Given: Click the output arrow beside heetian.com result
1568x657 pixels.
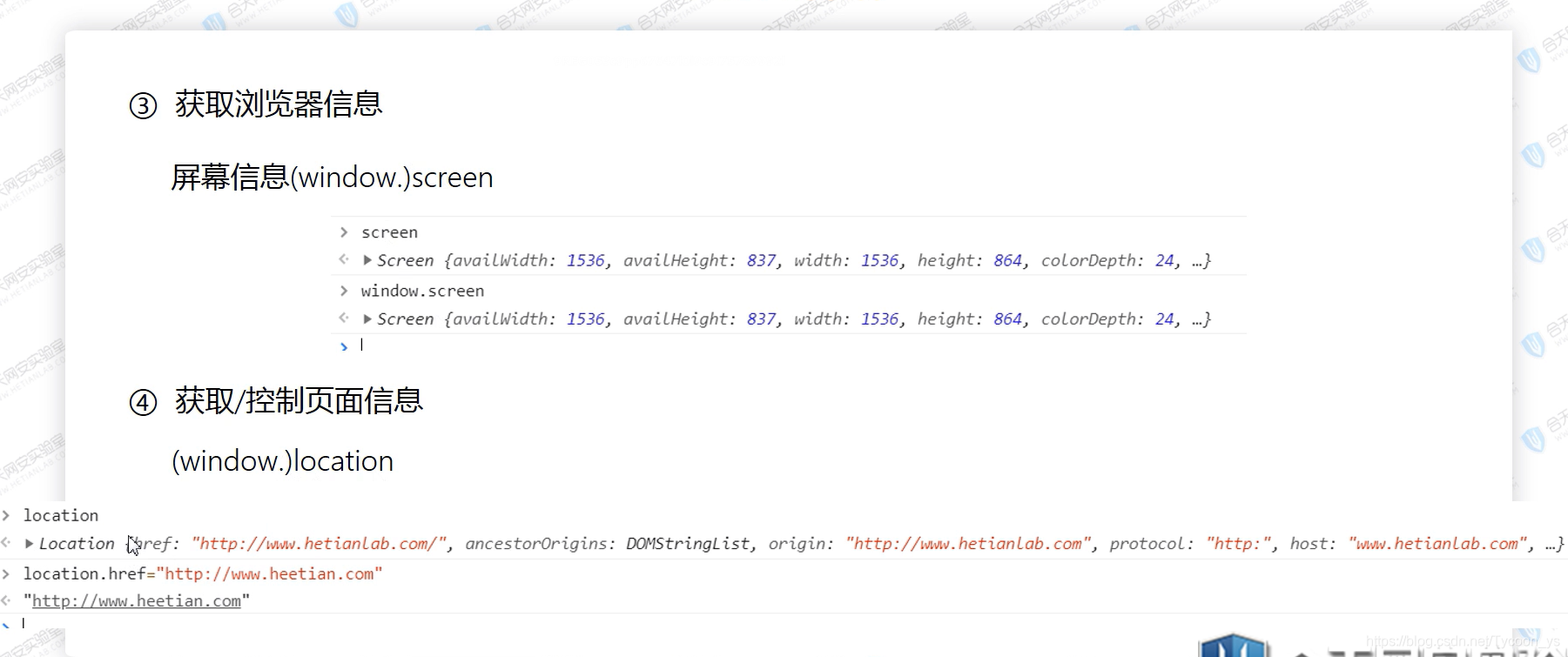Looking at the screenshot, I should pos(6,600).
